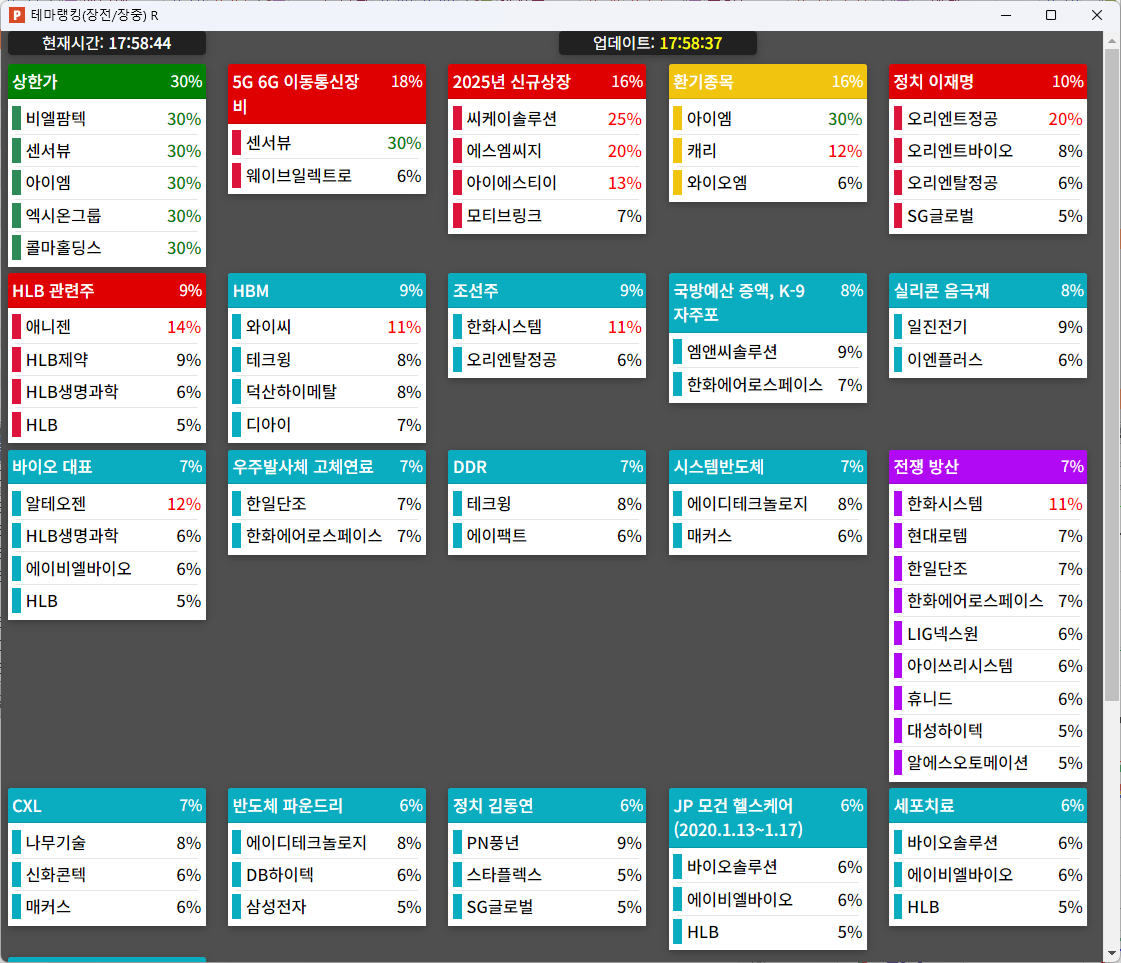Select 이엔플러스 row
The height and width of the screenshot is (963, 1121).
pos(988,360)
